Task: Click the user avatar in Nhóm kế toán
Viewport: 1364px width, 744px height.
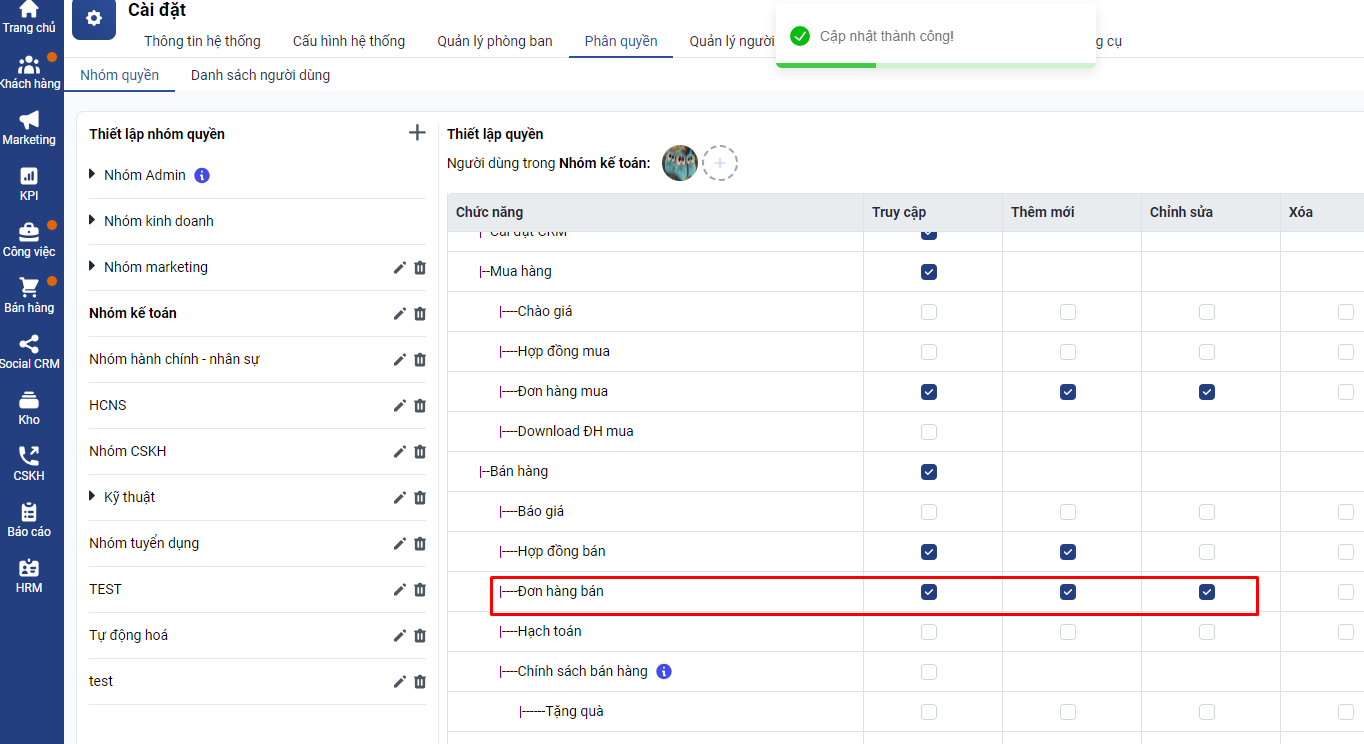Action: (680, 163)
